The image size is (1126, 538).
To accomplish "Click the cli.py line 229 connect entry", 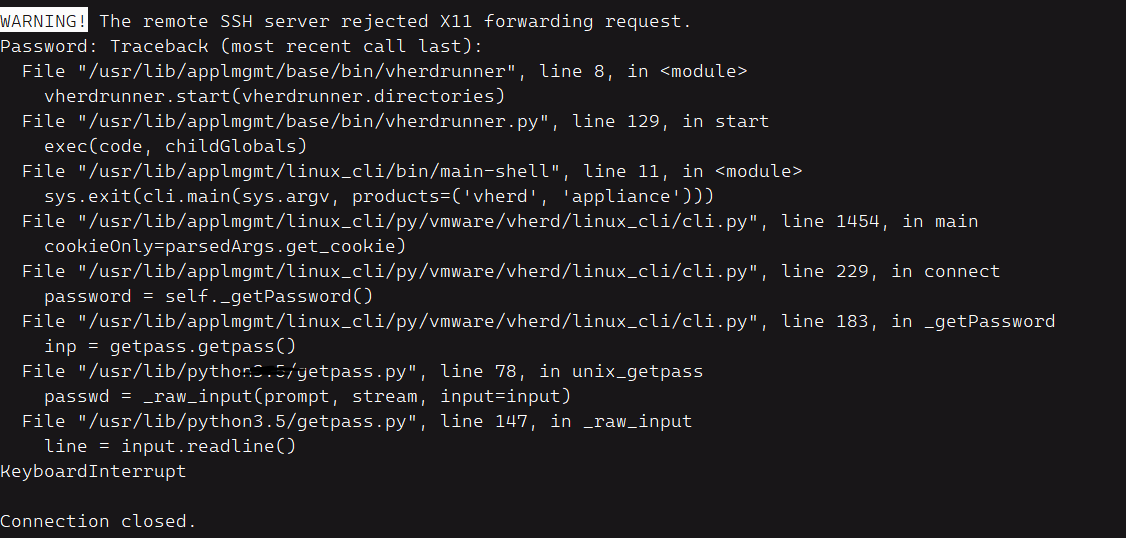I will 510,271.
